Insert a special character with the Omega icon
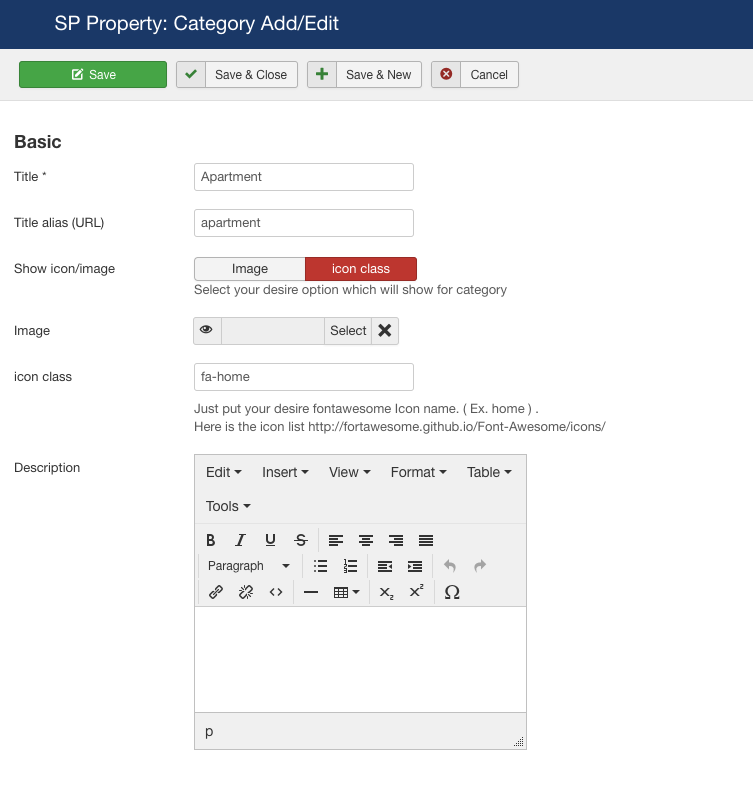The image size is (753, 792). (x=451, y=592)
